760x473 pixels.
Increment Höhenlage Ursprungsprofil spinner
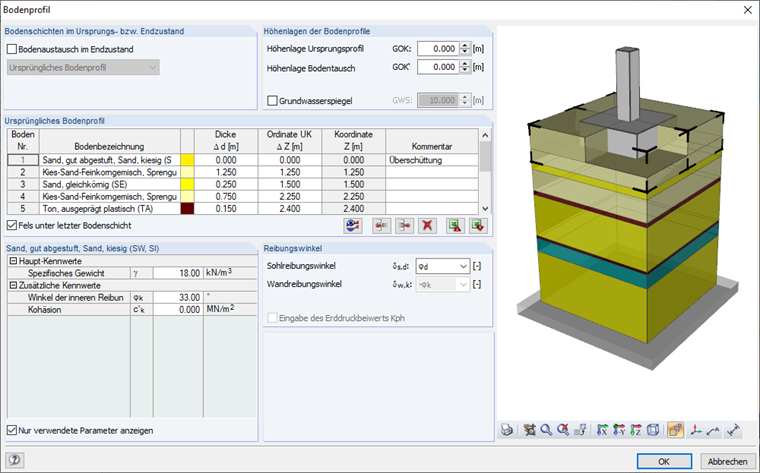click(x=465, y=46)
